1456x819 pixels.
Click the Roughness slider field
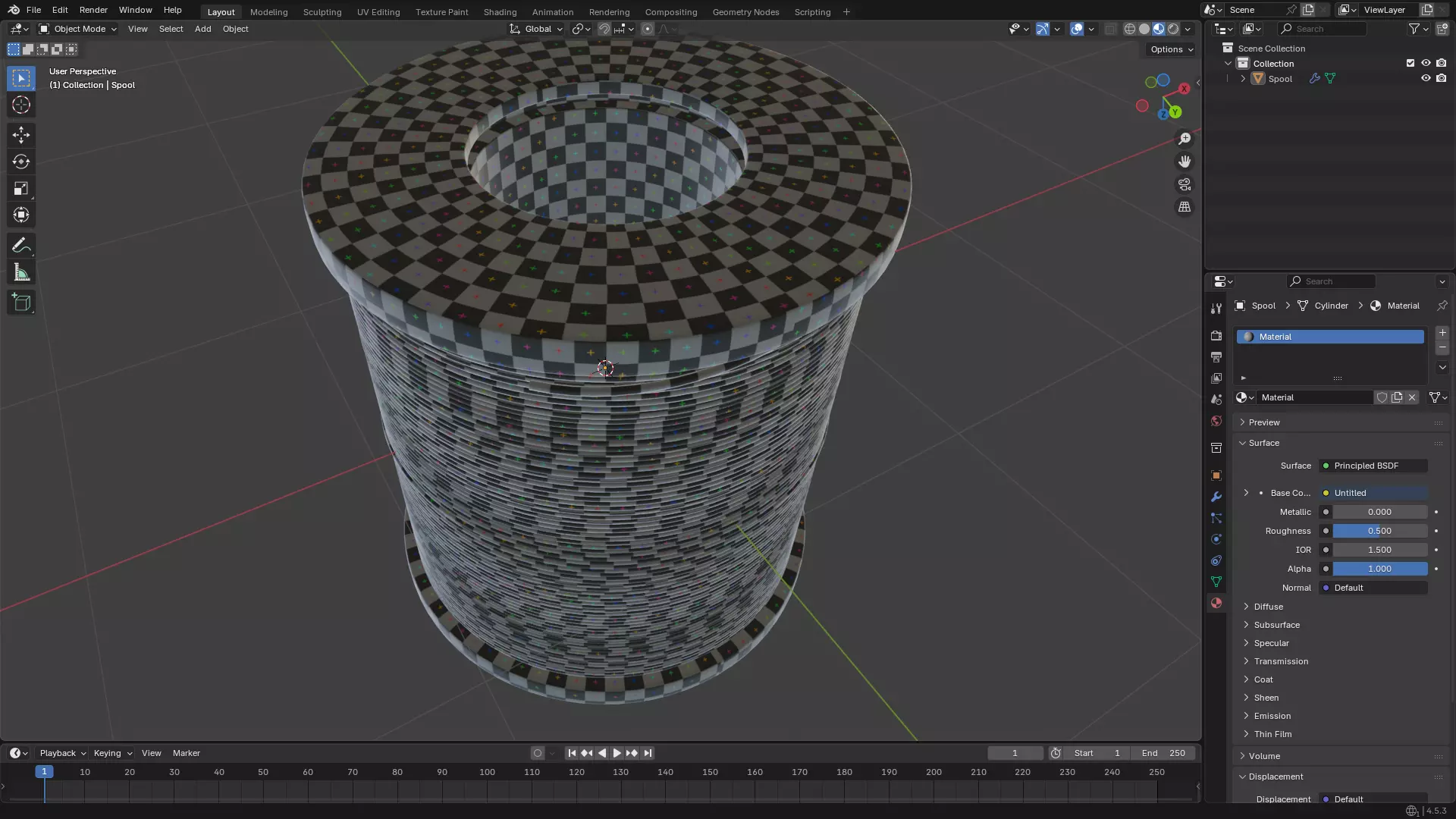(1379, 531)
